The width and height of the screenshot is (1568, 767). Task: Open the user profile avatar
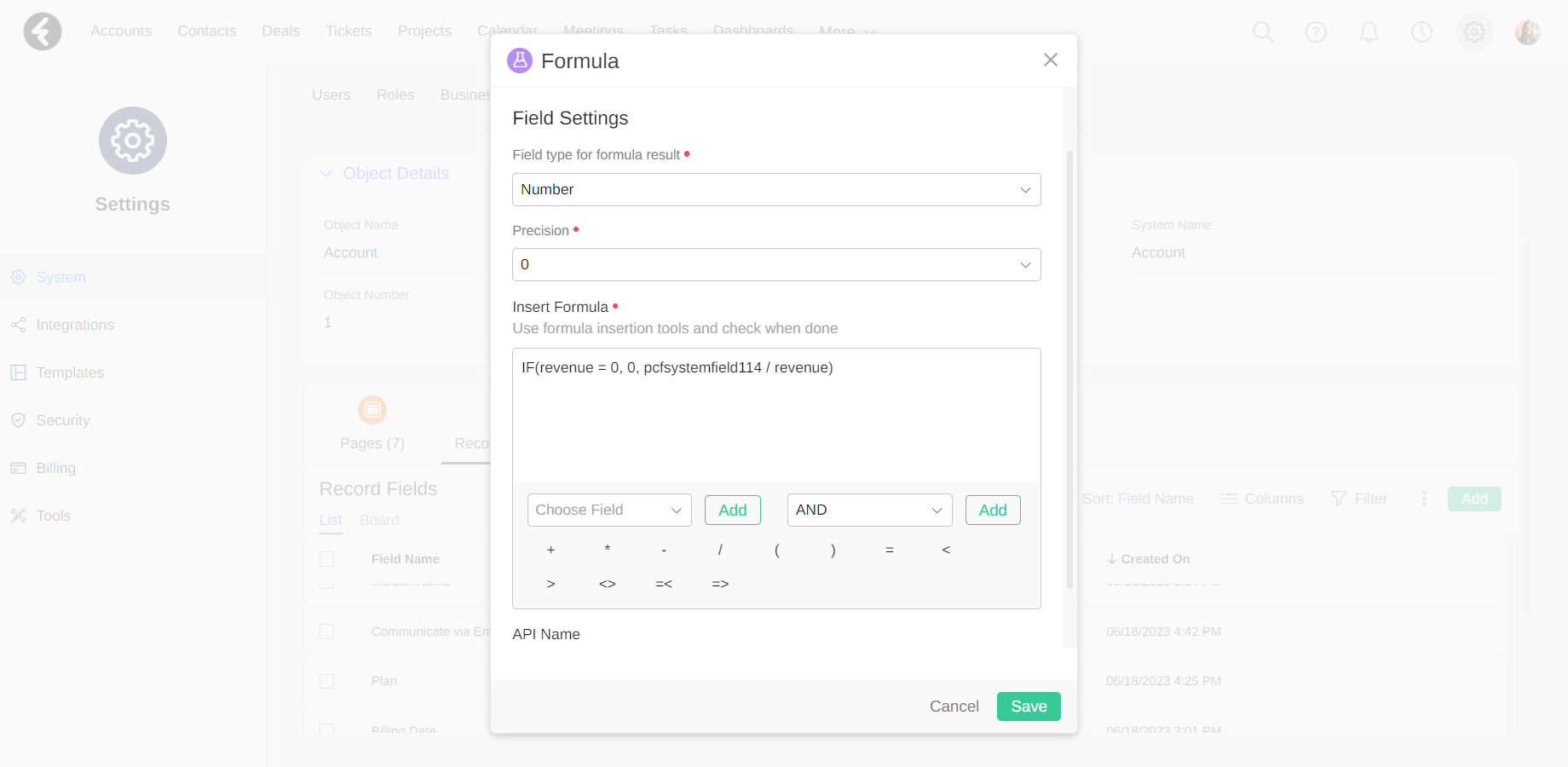[x=1527, y=32]
